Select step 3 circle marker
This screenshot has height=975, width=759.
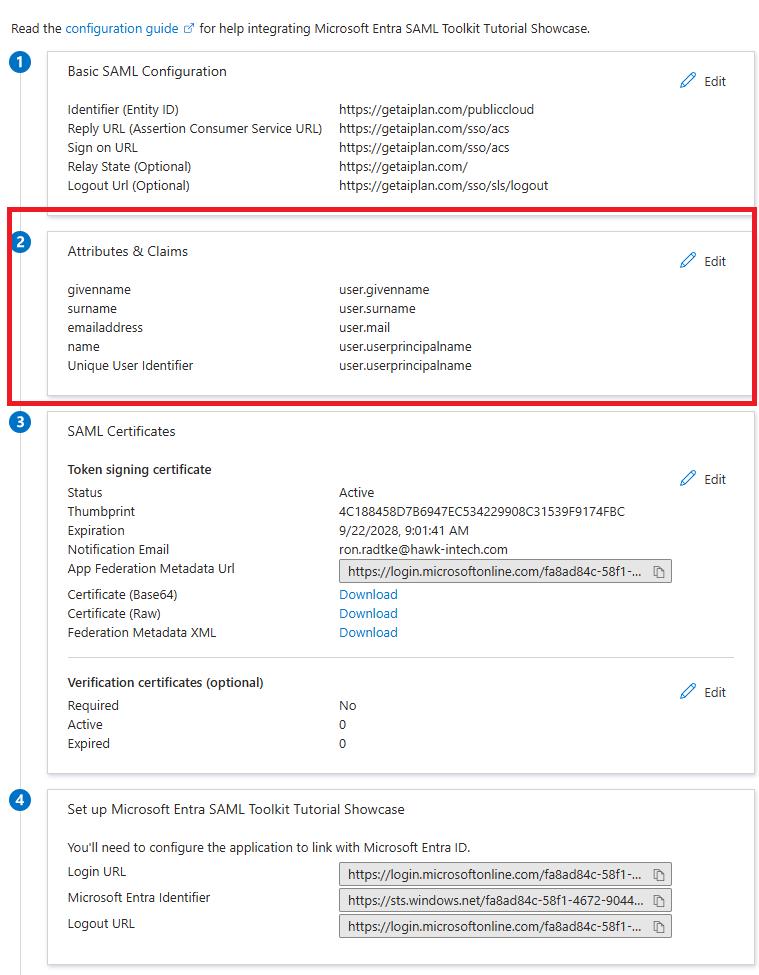click(20, 422)
